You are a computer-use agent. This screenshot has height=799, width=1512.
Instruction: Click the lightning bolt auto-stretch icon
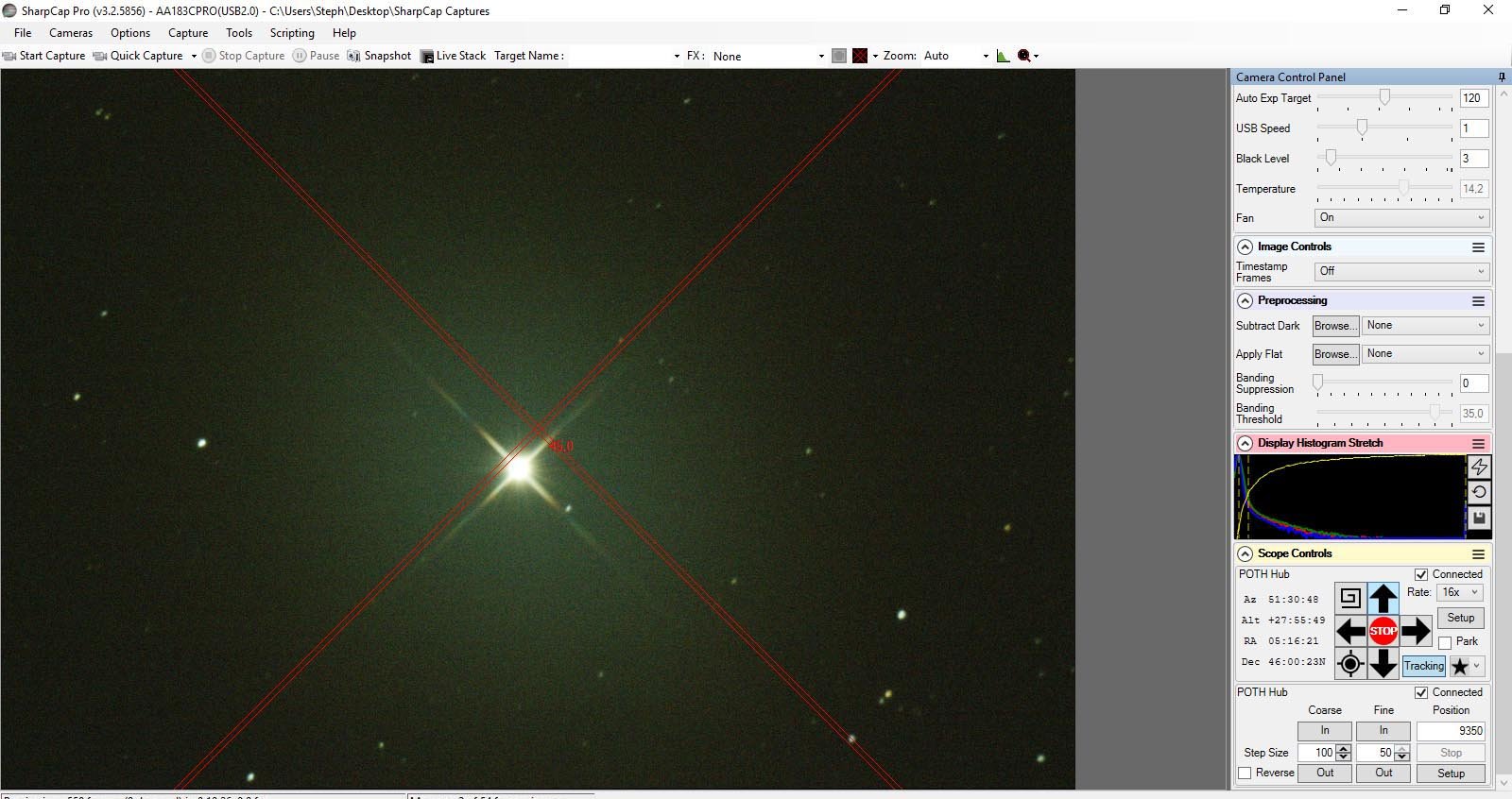(1479, 467)
